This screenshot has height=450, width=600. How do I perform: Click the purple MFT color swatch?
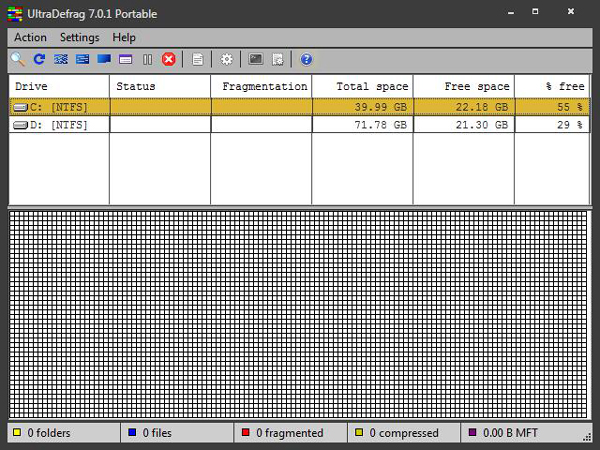473,432
